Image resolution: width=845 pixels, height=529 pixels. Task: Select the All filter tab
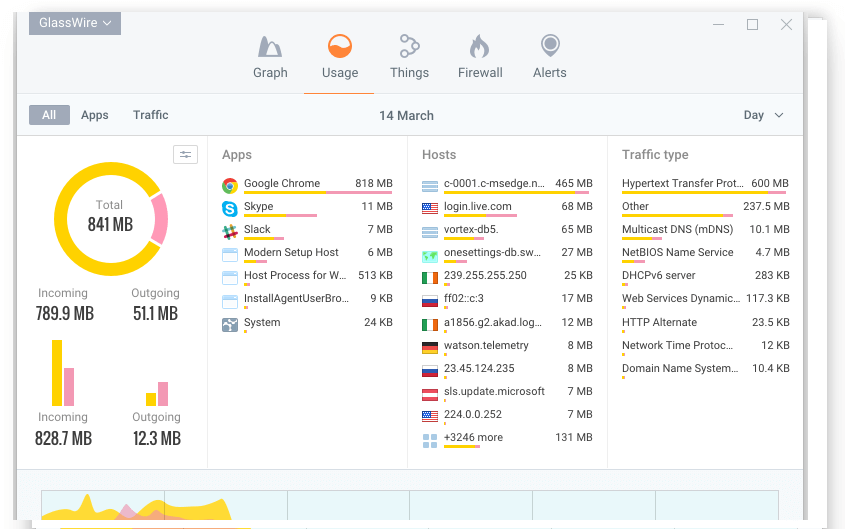(x=49, y=115)
